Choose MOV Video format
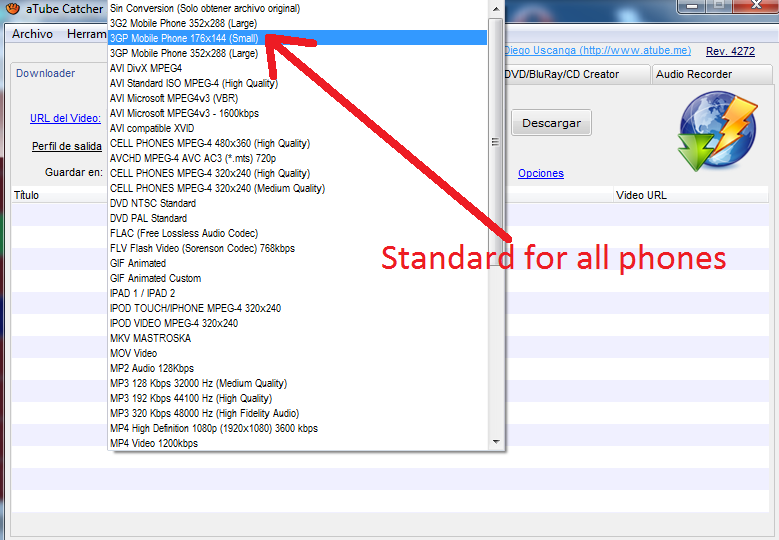This screenshot has width=779, height=540. point(297,353)
